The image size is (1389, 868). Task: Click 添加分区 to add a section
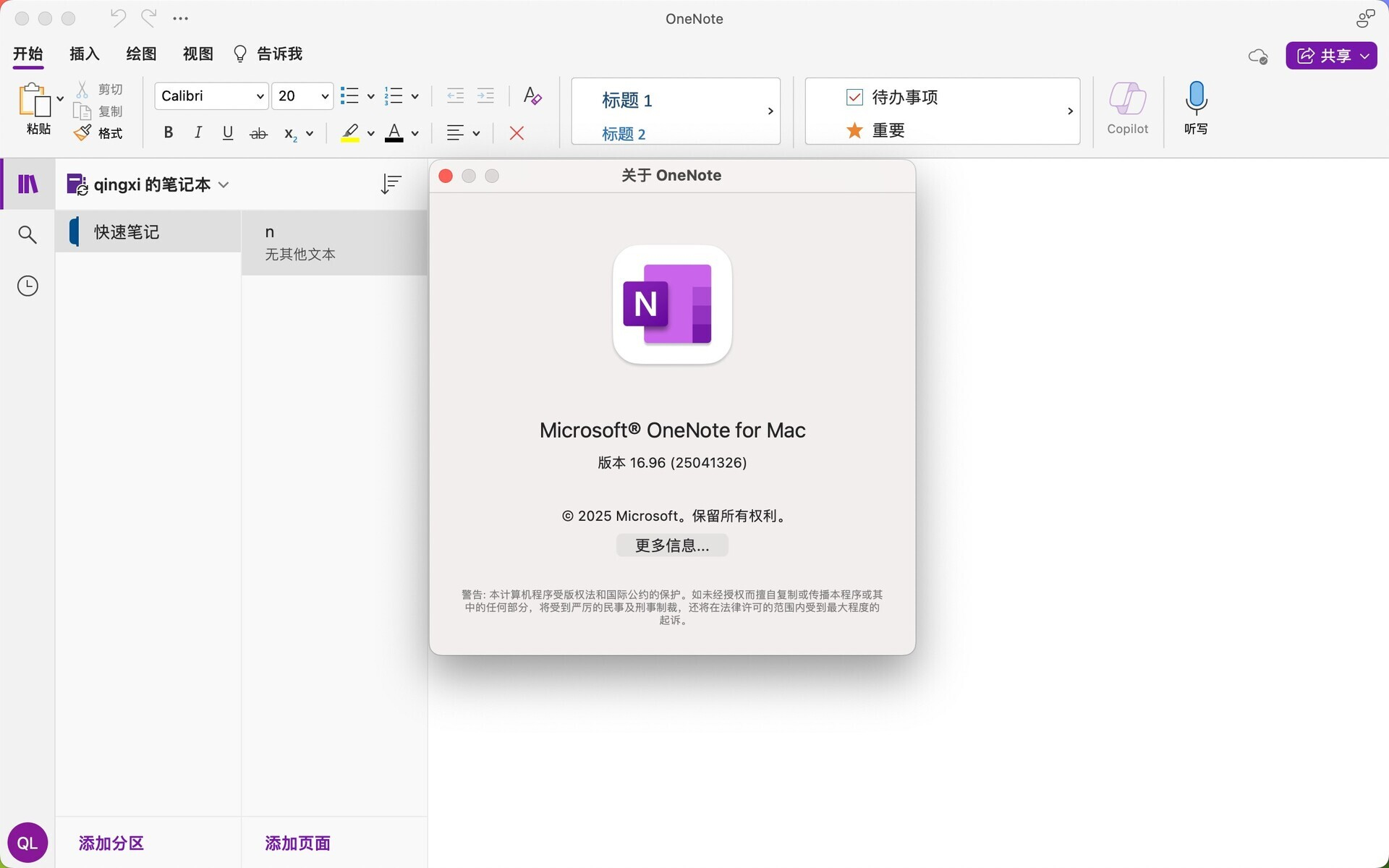[111, 843]
